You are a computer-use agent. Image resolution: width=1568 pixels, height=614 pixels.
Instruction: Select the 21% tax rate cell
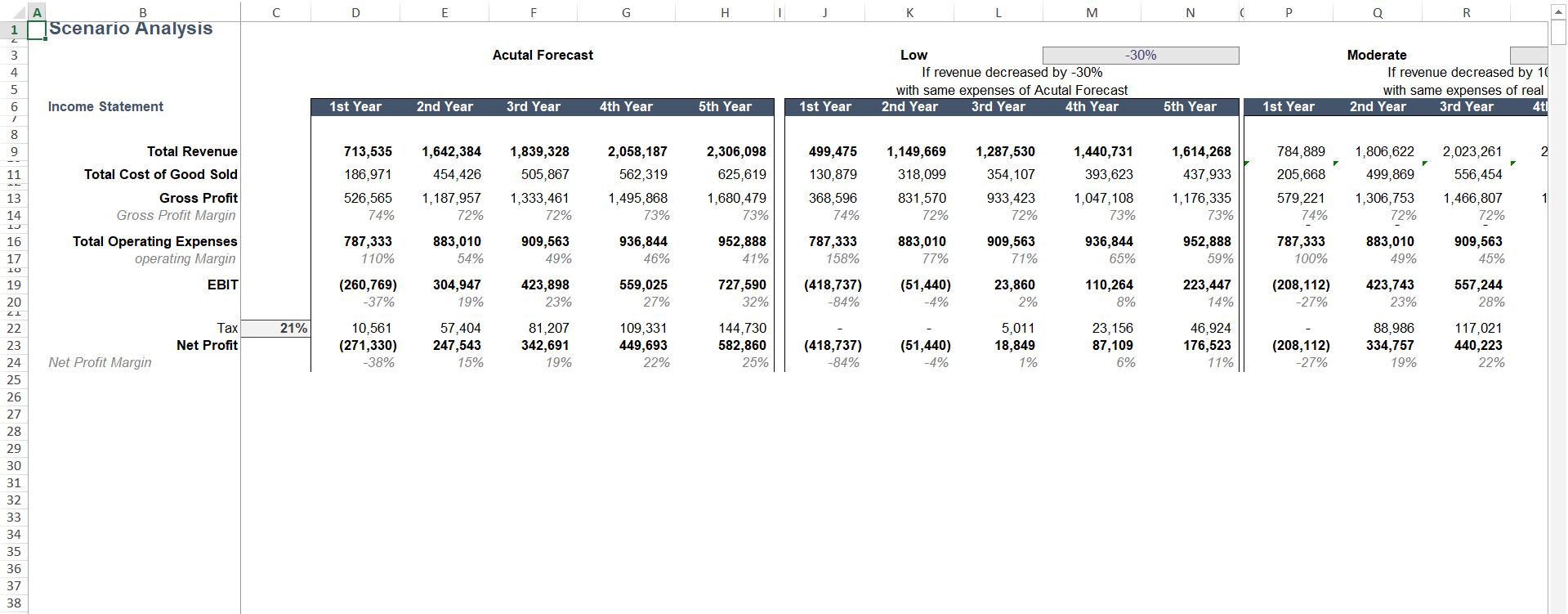pyautogui.click(x=276, y=328)
